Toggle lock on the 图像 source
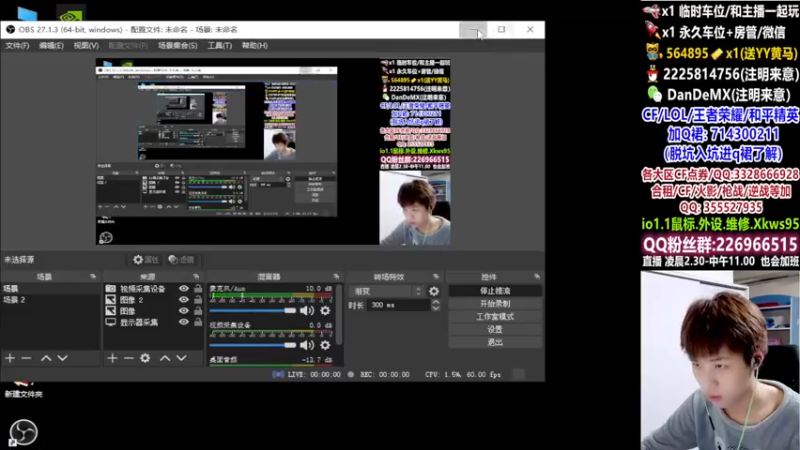Image resolution: width=800 pixels, height=450 pixels. [198, 311]
